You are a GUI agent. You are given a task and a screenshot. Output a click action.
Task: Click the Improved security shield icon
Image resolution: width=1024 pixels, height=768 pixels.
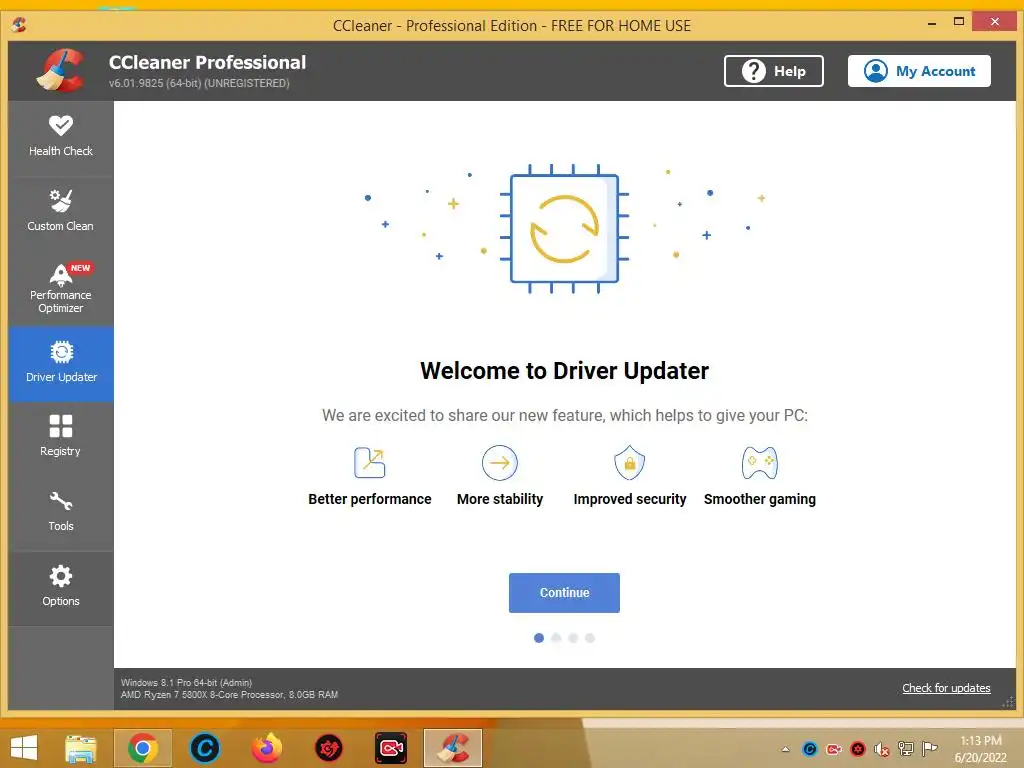coord(630,462)
